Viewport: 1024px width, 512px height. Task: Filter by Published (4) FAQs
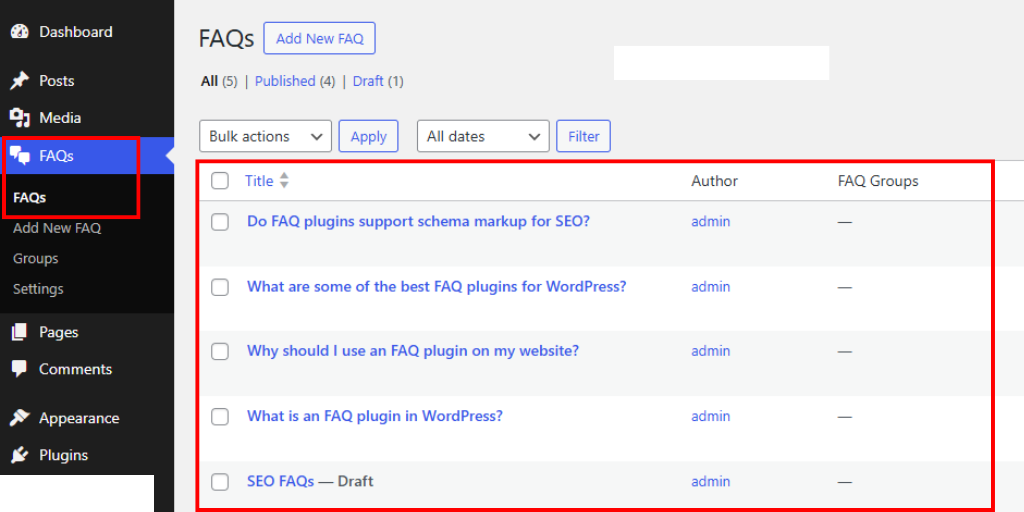(295, 82)
